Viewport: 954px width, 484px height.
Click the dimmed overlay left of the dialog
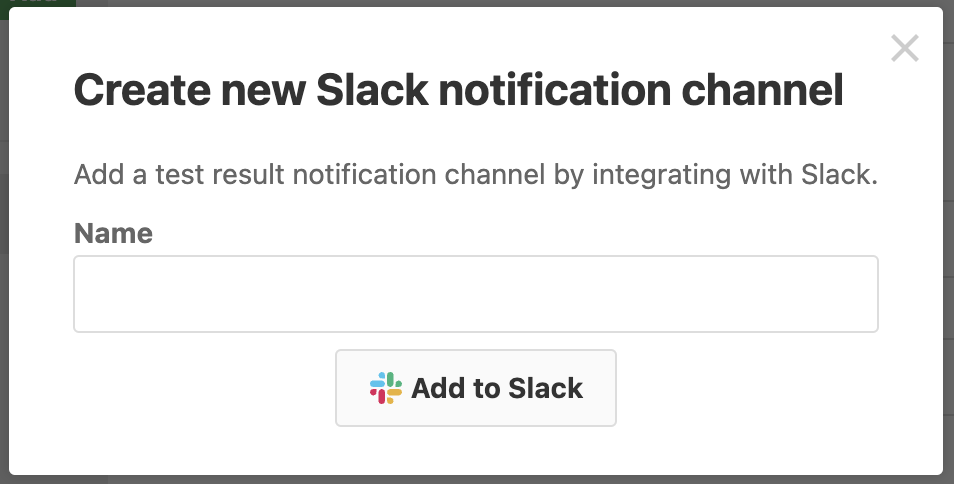[4, 243]
